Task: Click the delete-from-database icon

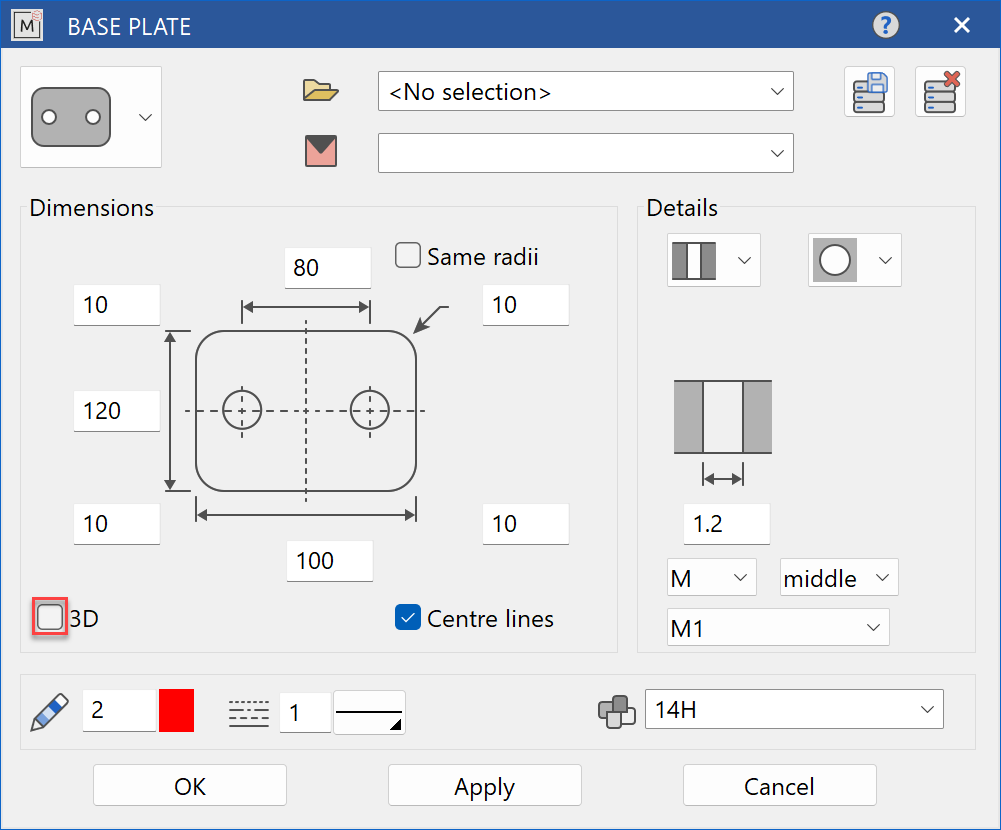Action: pyautogui.click(x=940, y=91)
